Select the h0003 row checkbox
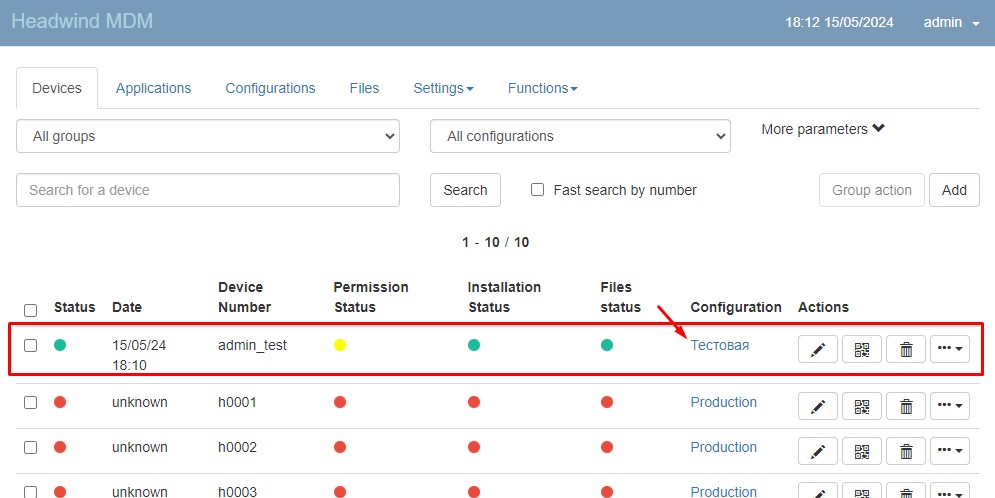This screenshot has width=995, height=498. (30, 492)
